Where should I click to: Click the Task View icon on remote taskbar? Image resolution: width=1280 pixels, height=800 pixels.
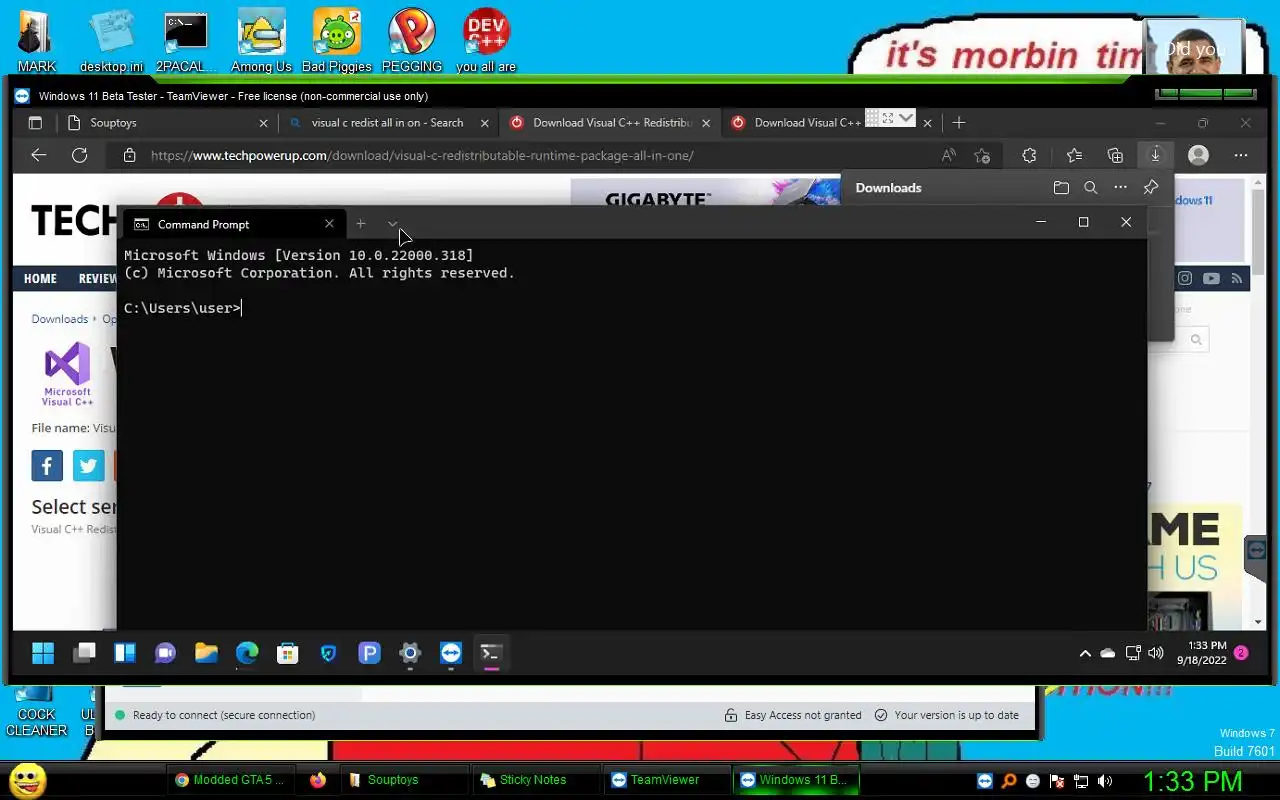point(84,653)
